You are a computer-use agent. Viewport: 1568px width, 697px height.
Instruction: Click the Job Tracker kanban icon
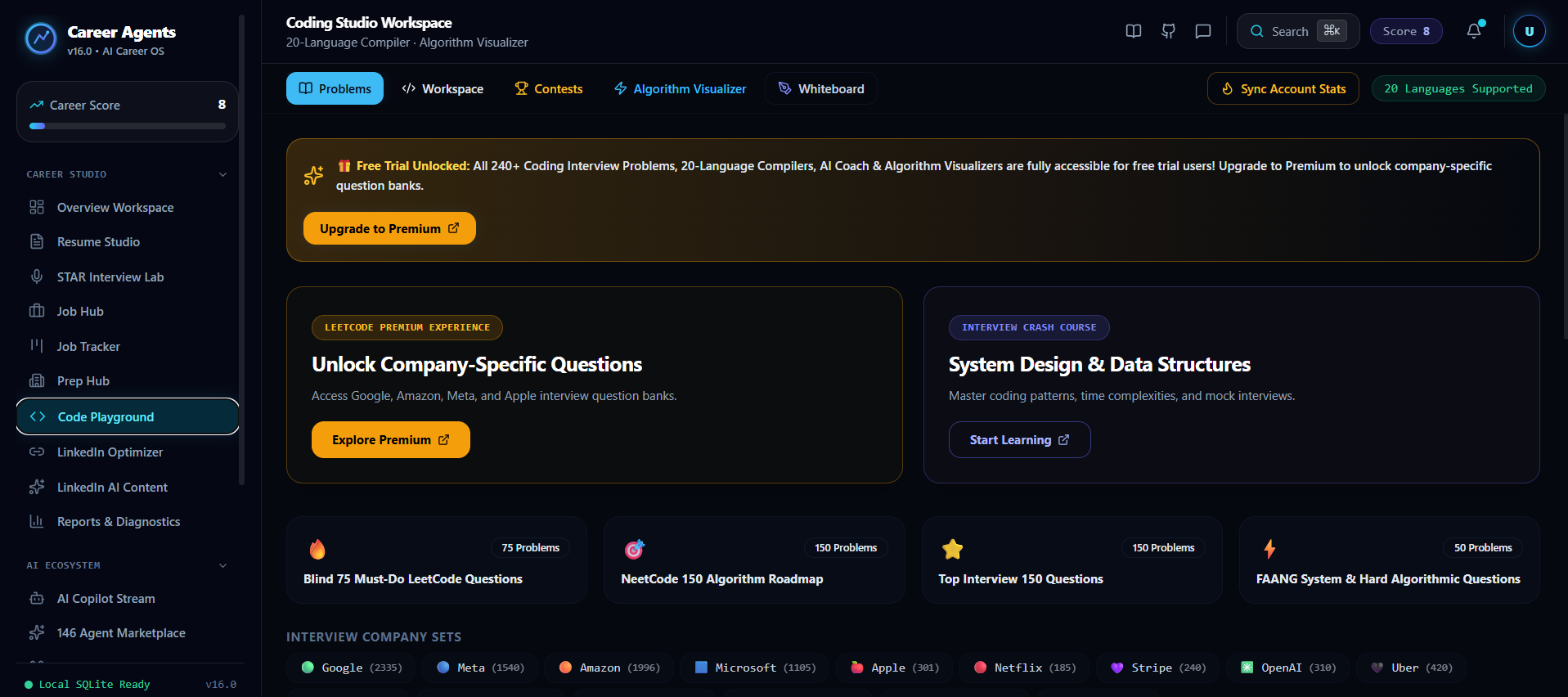pyautogui.click(x=37, y=346)
